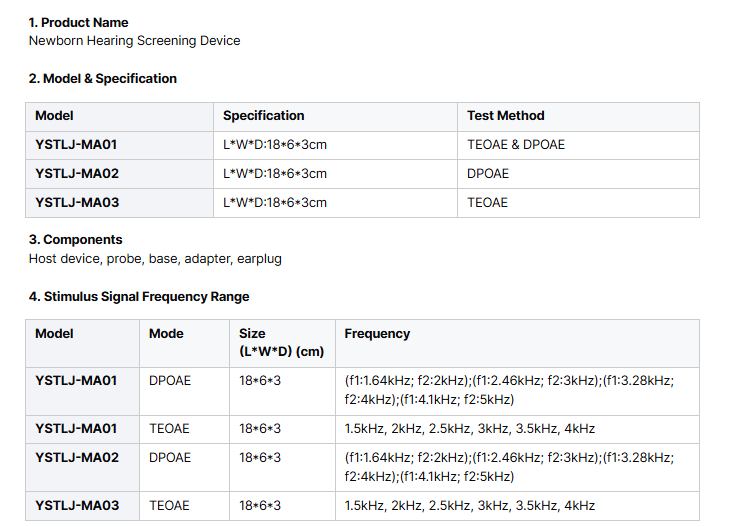The width and height of the screenshot is (742, 527).
Task: Select the "TEOAE & DPOAE" test method cell
Action: (x=515, y=145)
